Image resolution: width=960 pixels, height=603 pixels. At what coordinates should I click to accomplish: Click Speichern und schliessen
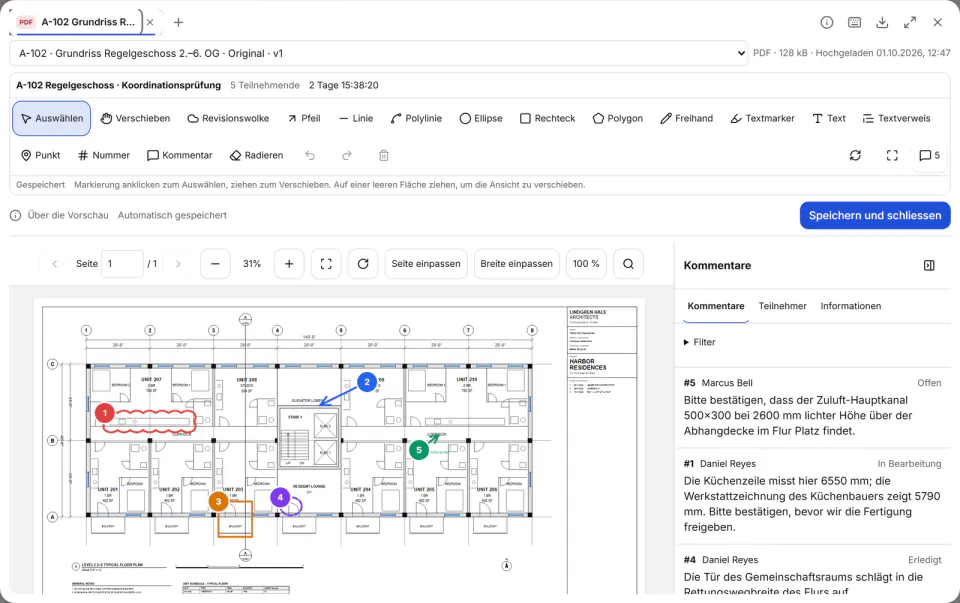coord(875,215)
